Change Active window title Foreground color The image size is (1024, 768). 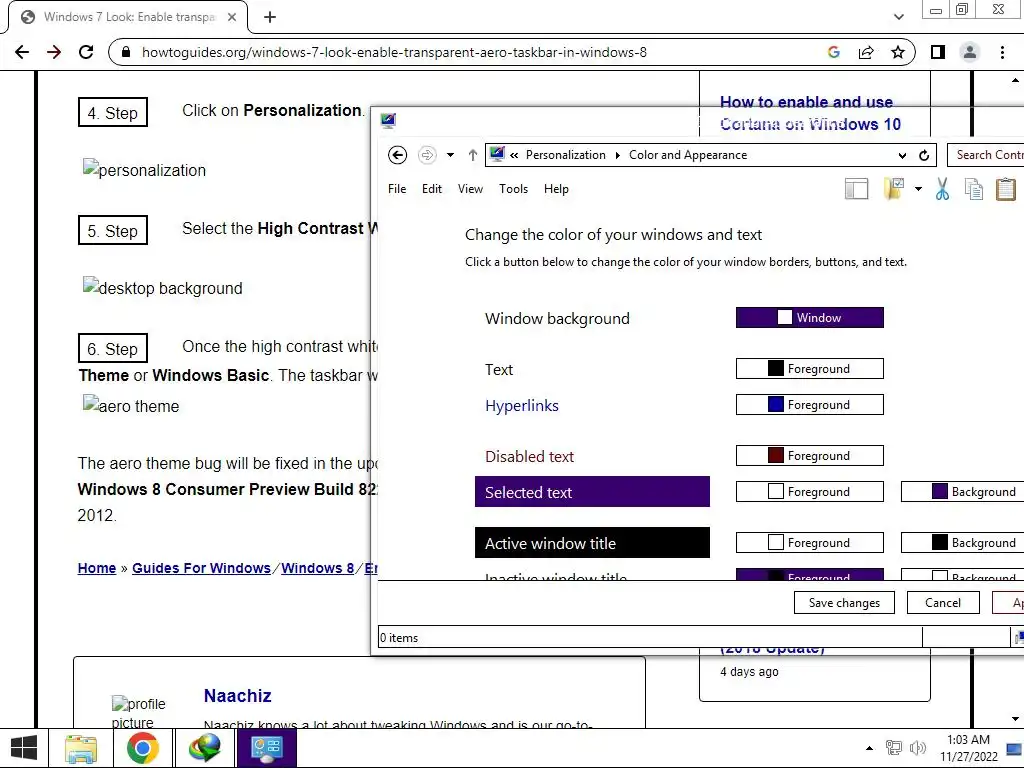tap(810, 542)
